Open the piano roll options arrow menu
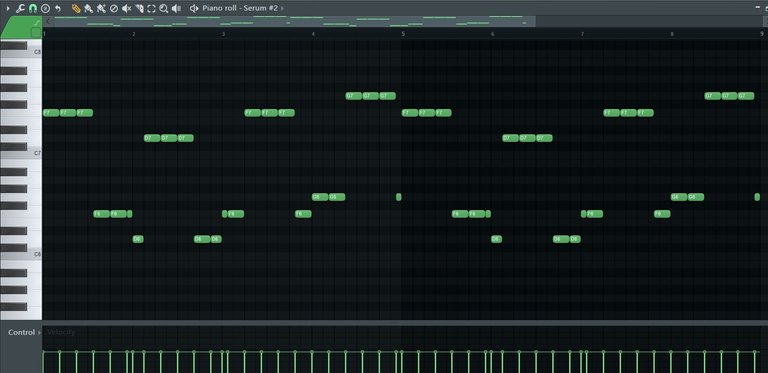Viewport: 768px width, 373px height. click(8, 8)
